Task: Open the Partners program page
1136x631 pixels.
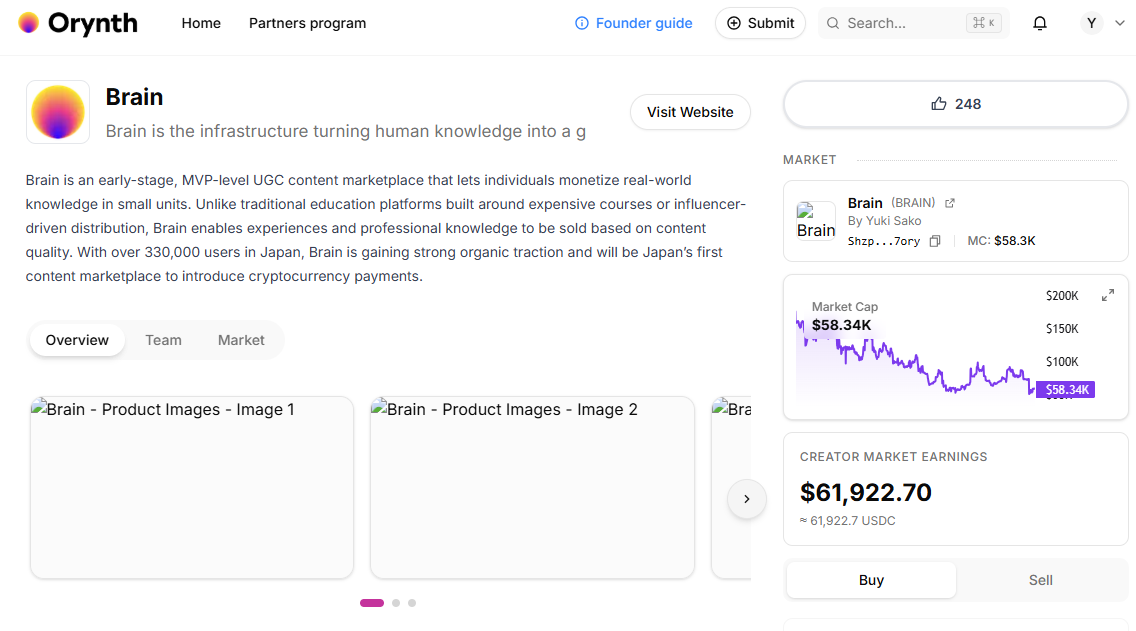Action: click(307, 23)
